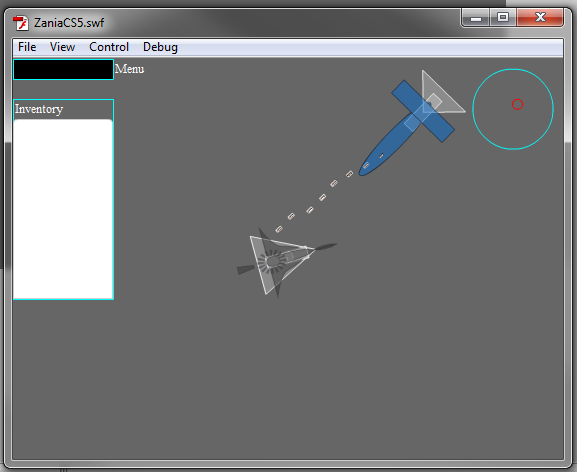
Task: Open the View menu
Action: (x=62, y=47)
